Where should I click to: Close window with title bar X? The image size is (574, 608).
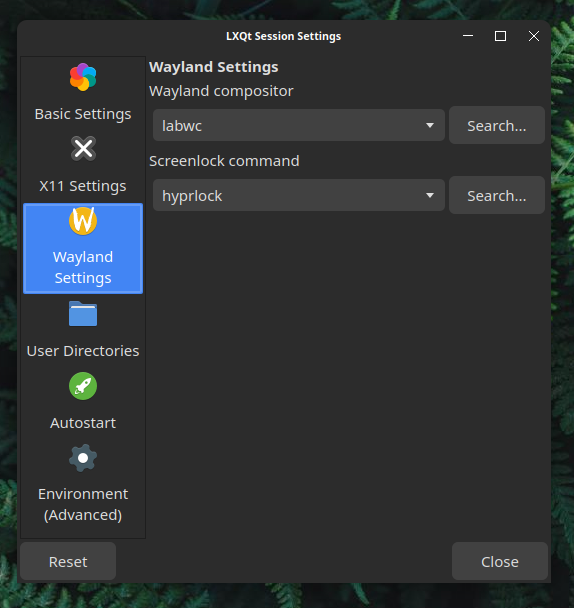point(534,36)
